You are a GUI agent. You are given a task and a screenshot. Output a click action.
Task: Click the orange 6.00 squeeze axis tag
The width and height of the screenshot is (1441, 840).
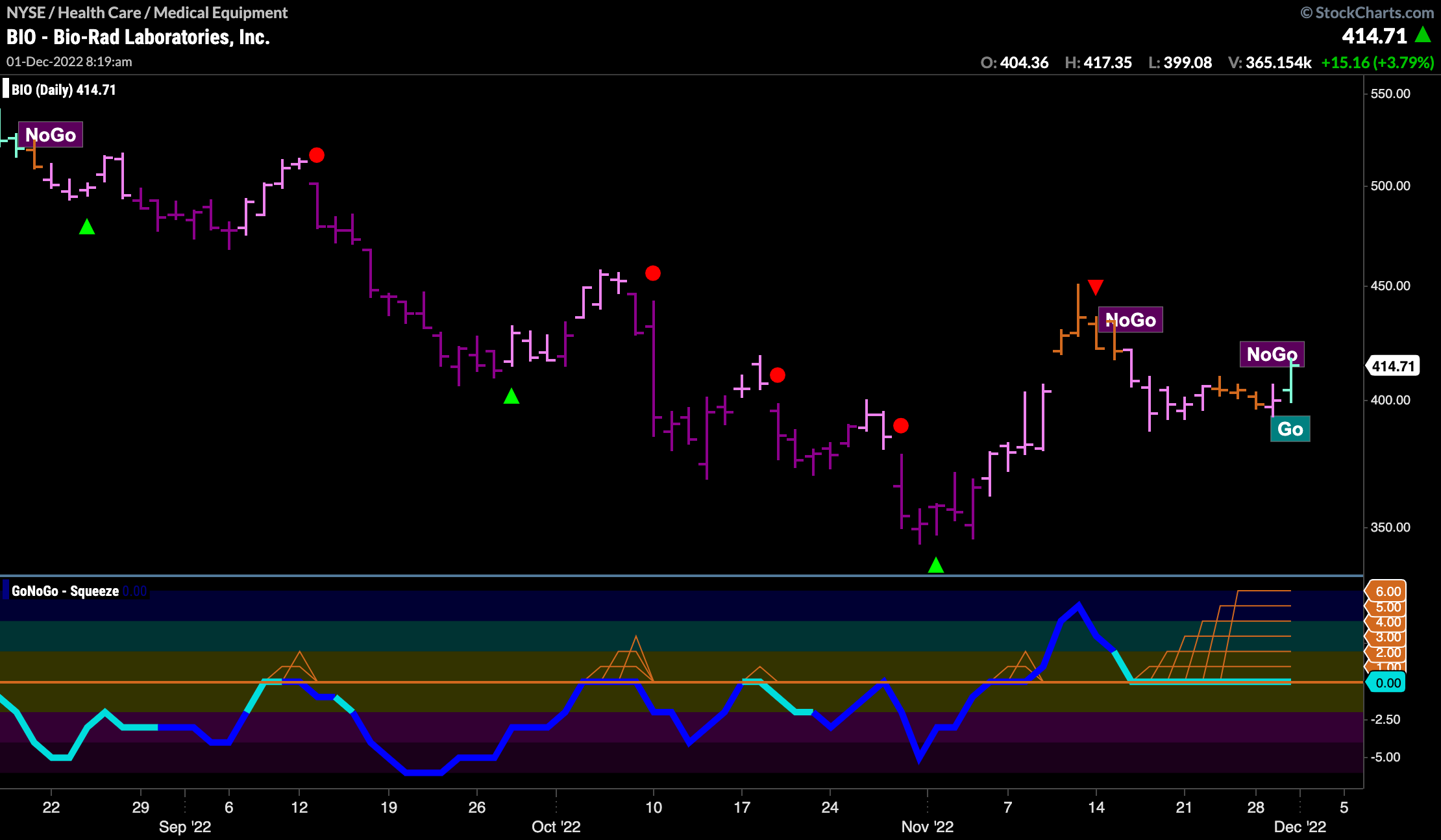click(x=1386, y=591)
